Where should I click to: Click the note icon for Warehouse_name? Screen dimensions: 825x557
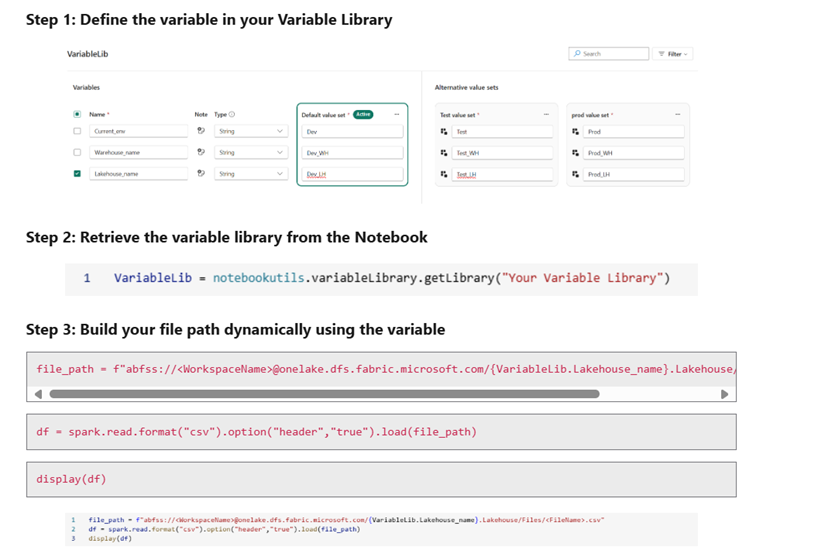click(200, 152)
